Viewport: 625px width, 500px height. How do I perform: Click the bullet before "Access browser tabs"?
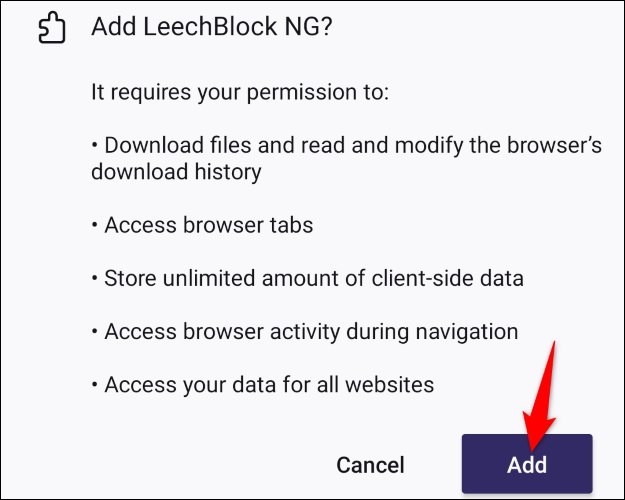pyautogui.click(x=95, y=225)
